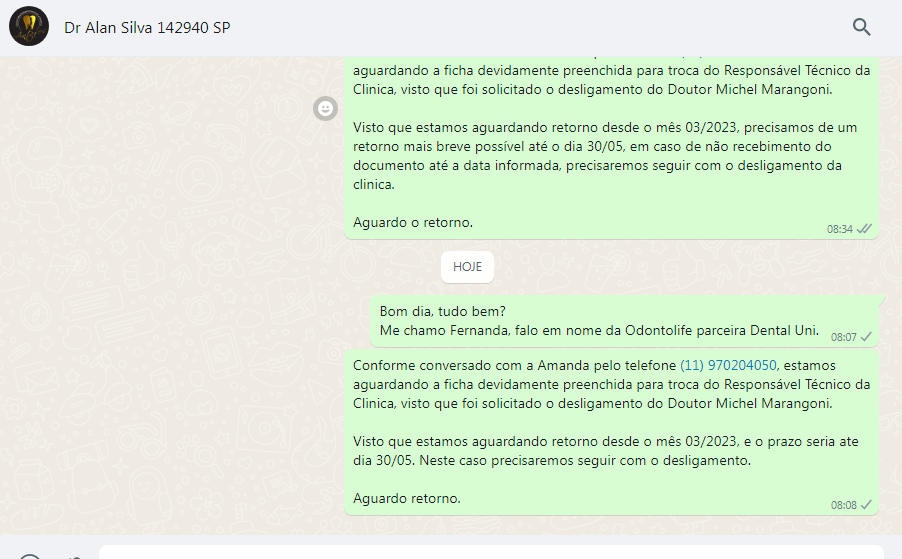Click the check mark next to 08:08
Viewport: 902px width, 559px height.
coord(866,504)
